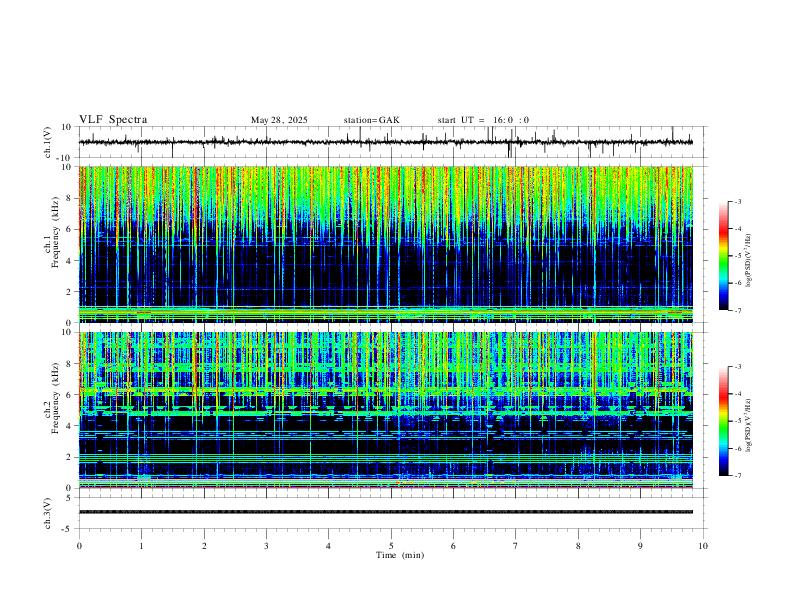Screen dimensions: 792x612
Task: Click the time axis tick label '5'
Action: tap(391, 546)
